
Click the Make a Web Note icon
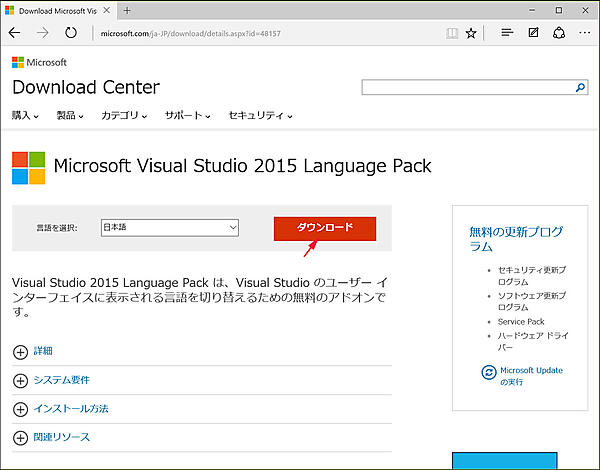pyautogui.click(x=533, y=33)
